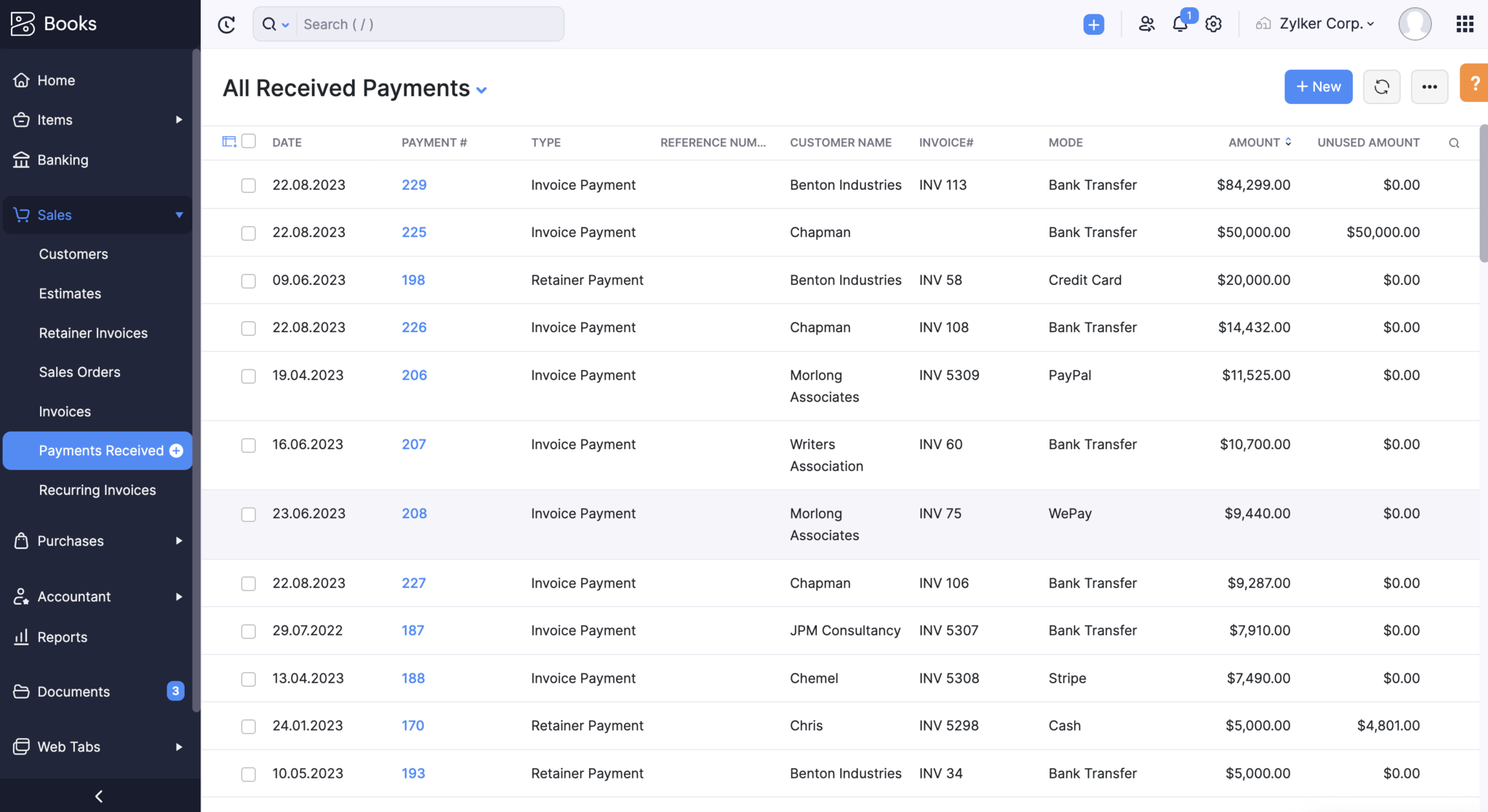This screenshot has width=1488, height=812.
Task: Click the New payment button
Action: tap(1318, 86)
